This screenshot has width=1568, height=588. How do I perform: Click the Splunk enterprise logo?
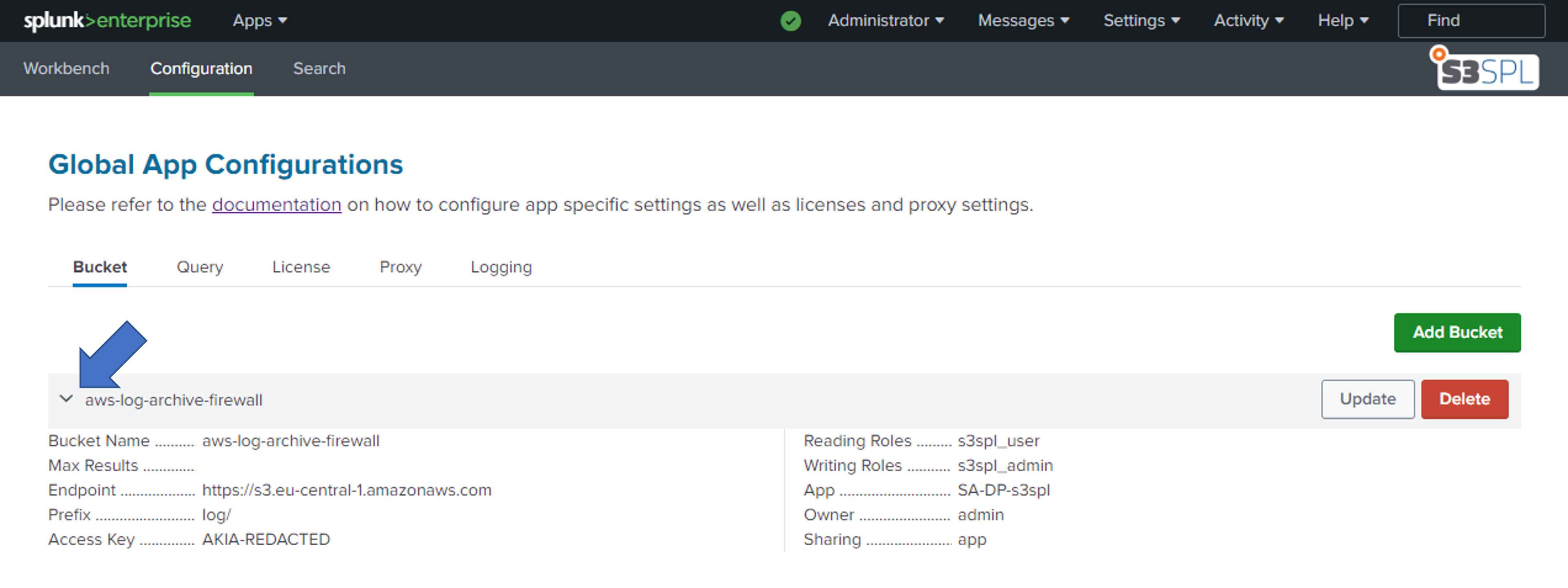pos(107,21)
